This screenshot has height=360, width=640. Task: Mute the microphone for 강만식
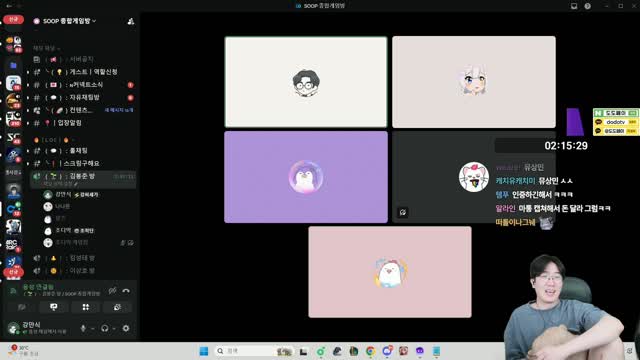pyautogui.click(x=83, y=328)
